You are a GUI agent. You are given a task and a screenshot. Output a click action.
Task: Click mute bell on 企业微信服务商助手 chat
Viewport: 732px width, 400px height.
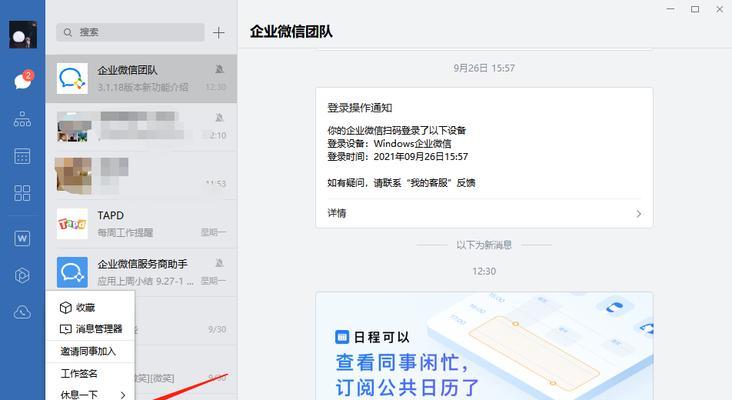click(219, 264)
